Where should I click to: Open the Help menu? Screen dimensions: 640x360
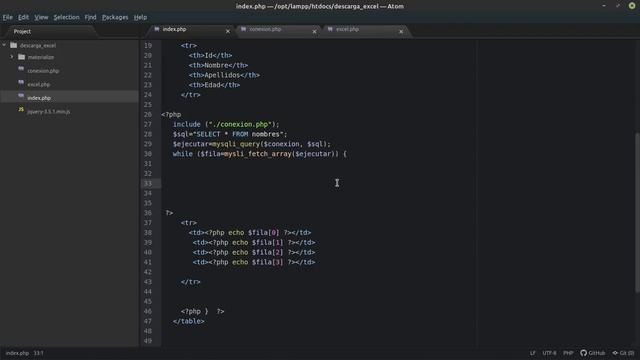pyautogui.click(x=140, y=17)
